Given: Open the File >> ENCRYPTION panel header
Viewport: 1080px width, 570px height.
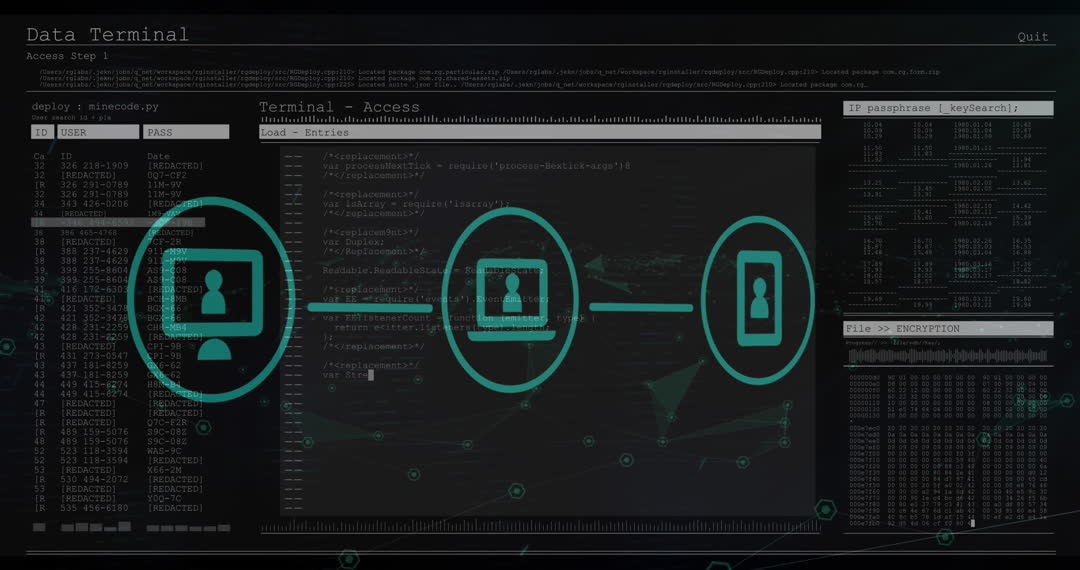Looking at the screenshot, I should point(947,329).
